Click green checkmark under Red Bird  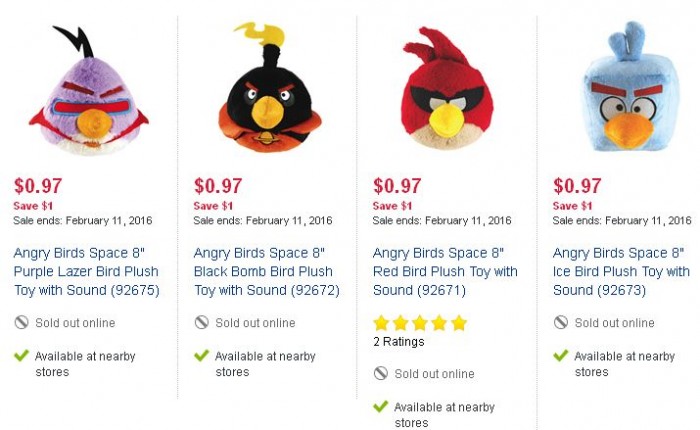(381, 406)
